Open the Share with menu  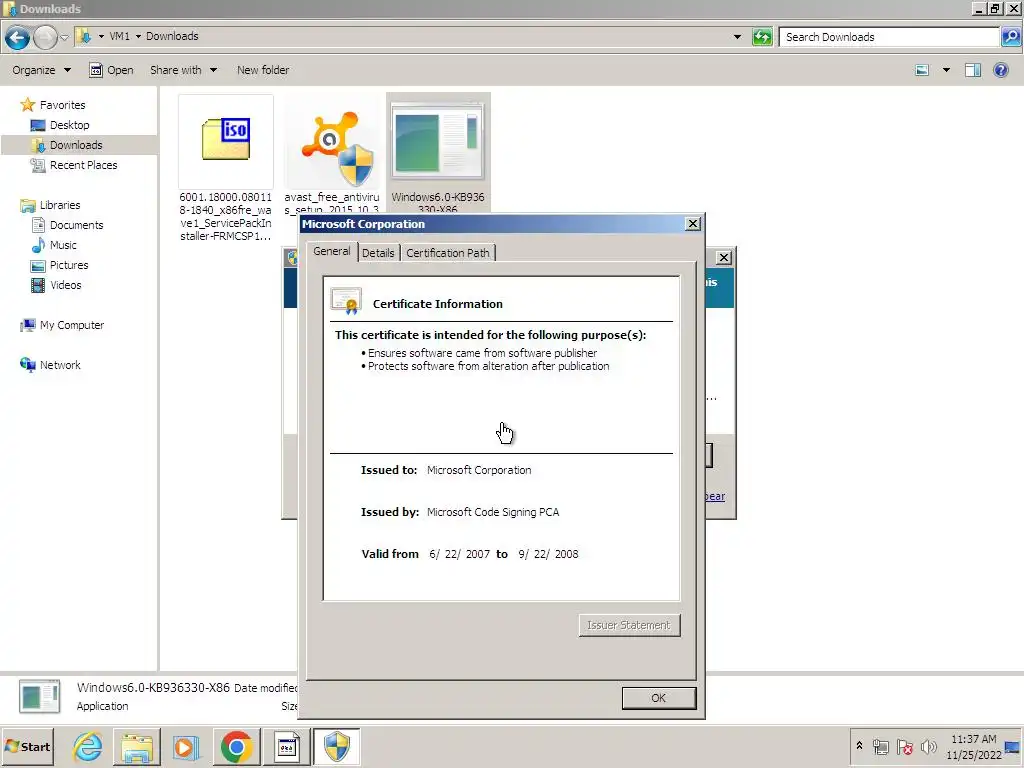(x=184, y=70)
